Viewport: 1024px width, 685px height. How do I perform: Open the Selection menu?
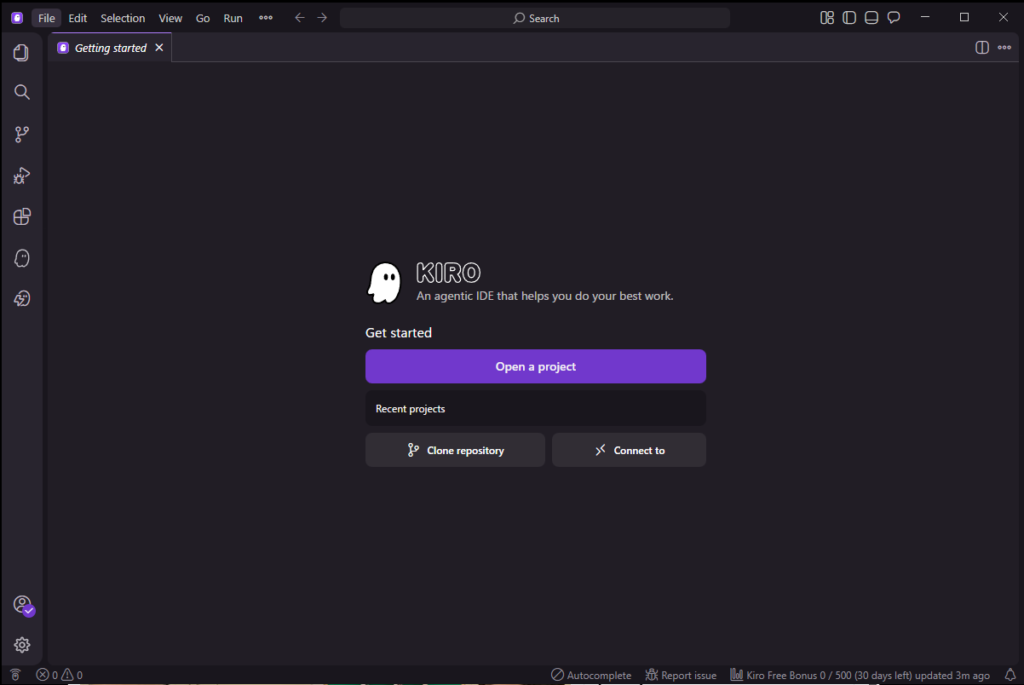122,18
